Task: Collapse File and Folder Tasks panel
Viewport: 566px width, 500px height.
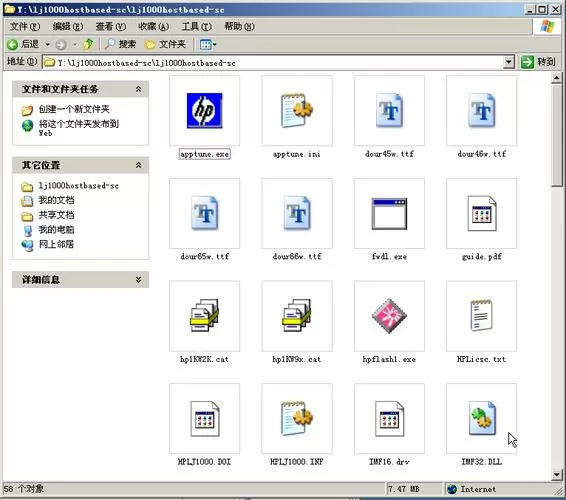Action: tap(138, 89)
